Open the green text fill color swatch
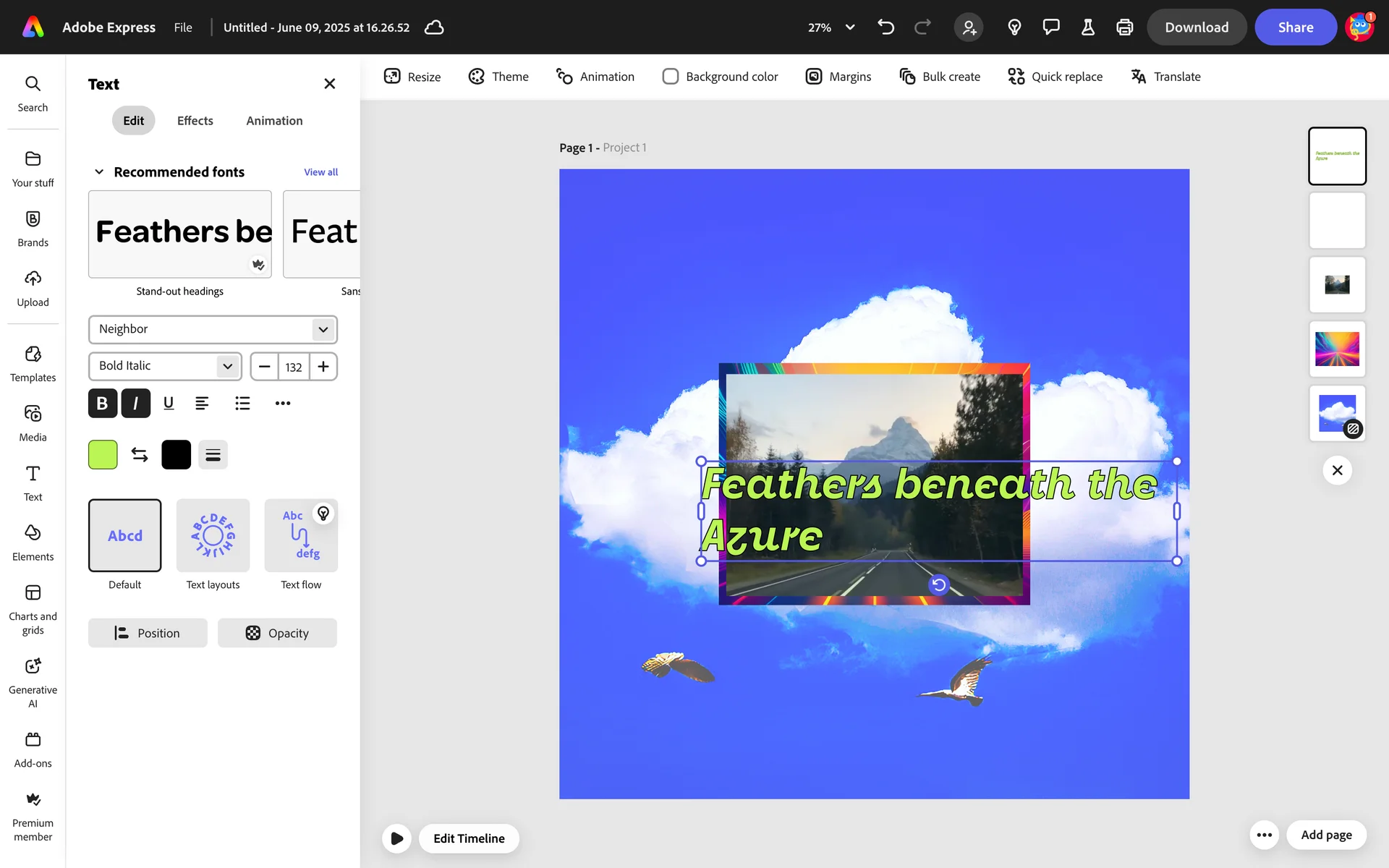The image size is (1389, 868). pyautogui.click(x=103, y=454)
